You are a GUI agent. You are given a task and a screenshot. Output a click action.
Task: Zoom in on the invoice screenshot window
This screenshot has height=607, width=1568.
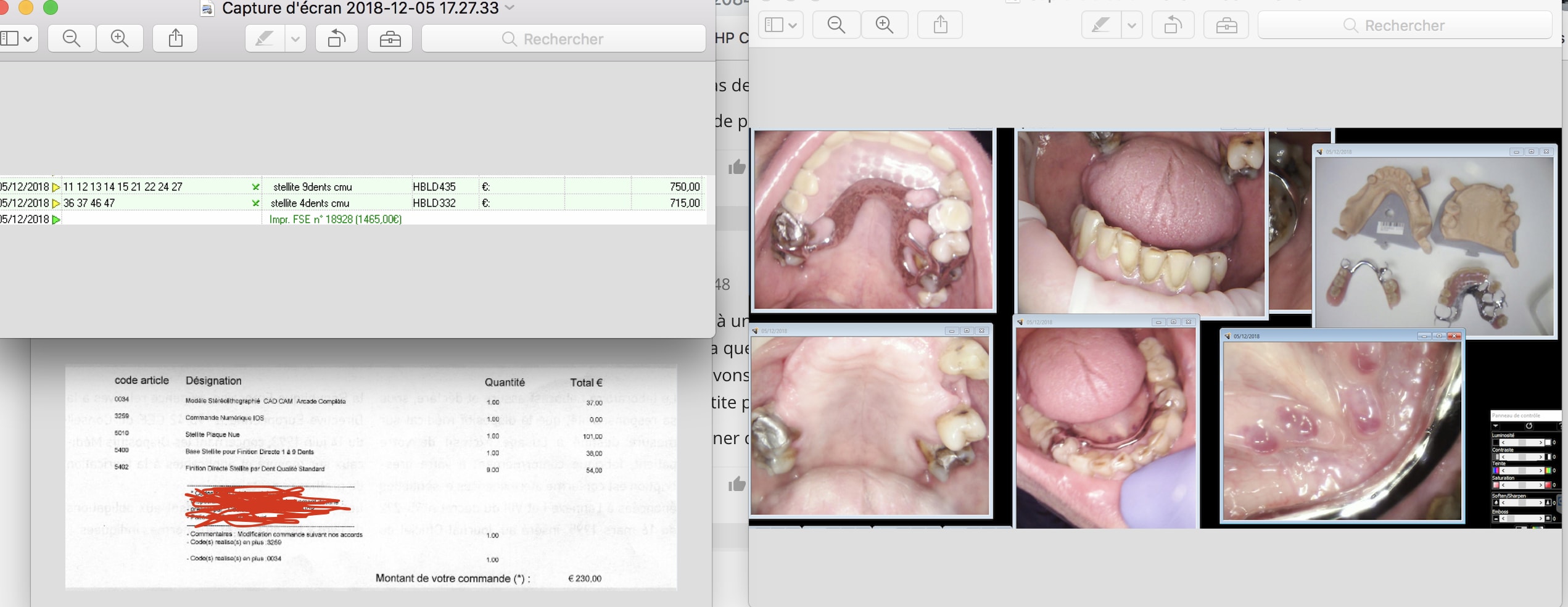(120, 39)
